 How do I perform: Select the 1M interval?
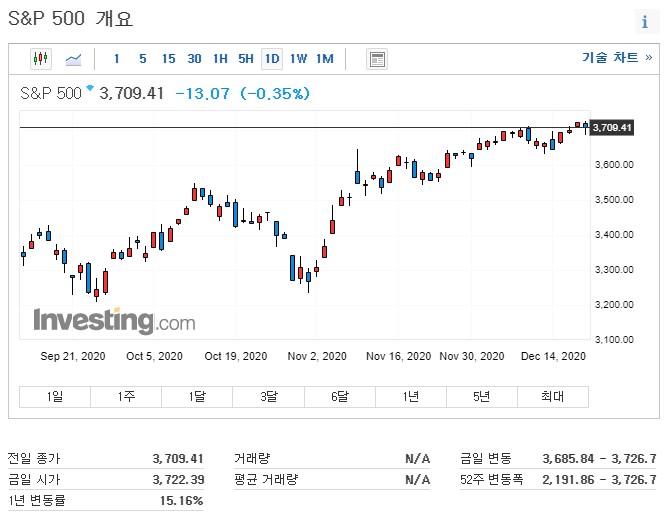pos(325,59)
